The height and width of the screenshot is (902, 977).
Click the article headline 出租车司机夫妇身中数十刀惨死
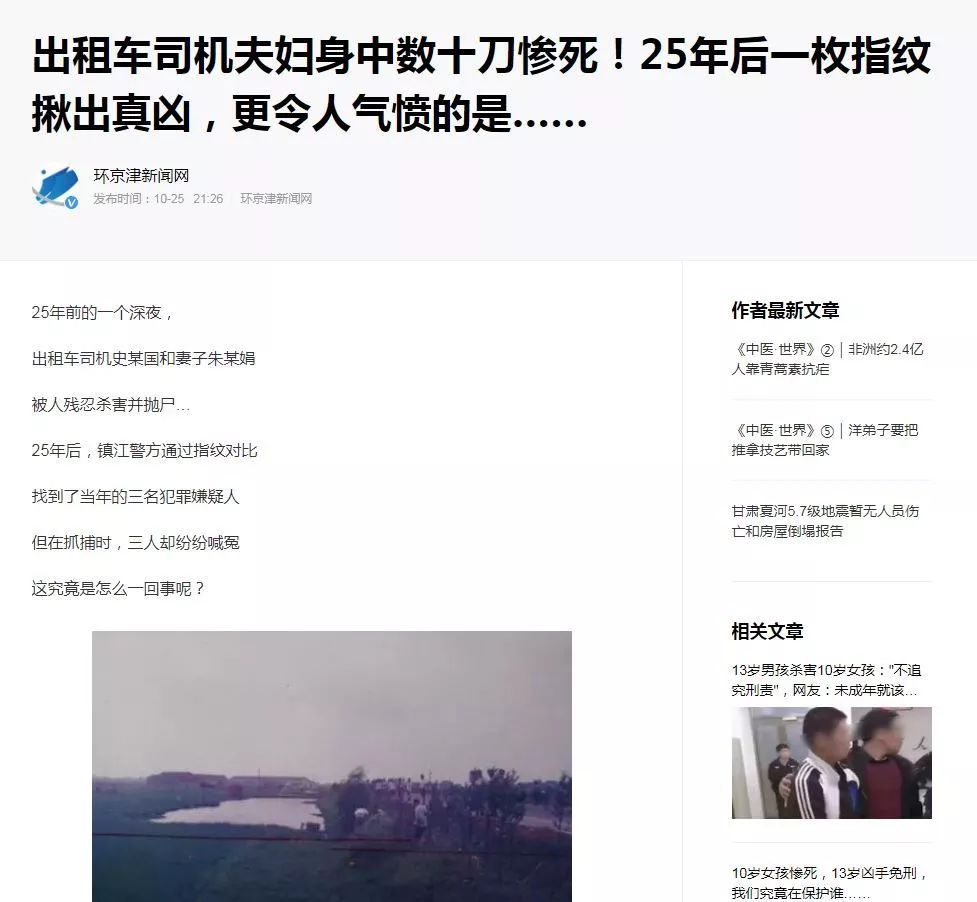coord(481,85)
